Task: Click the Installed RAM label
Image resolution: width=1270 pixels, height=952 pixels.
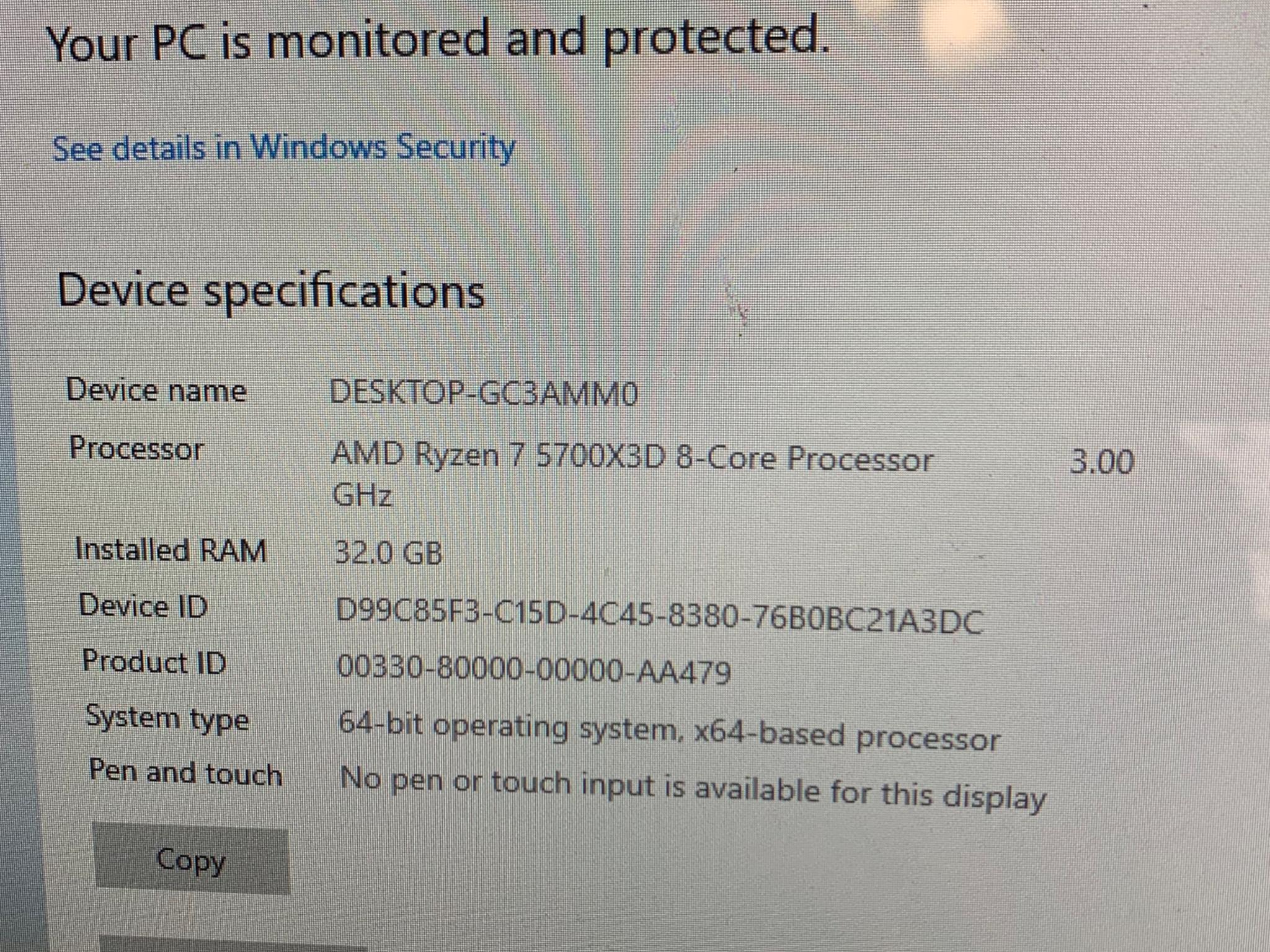Action: coord(171,550)
